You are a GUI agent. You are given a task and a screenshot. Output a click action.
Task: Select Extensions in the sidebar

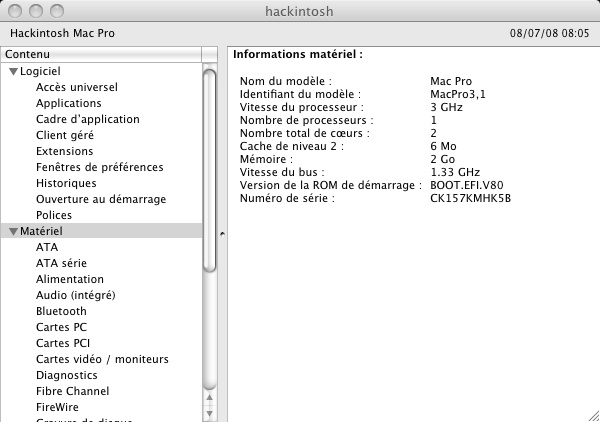tap(65, 151)
